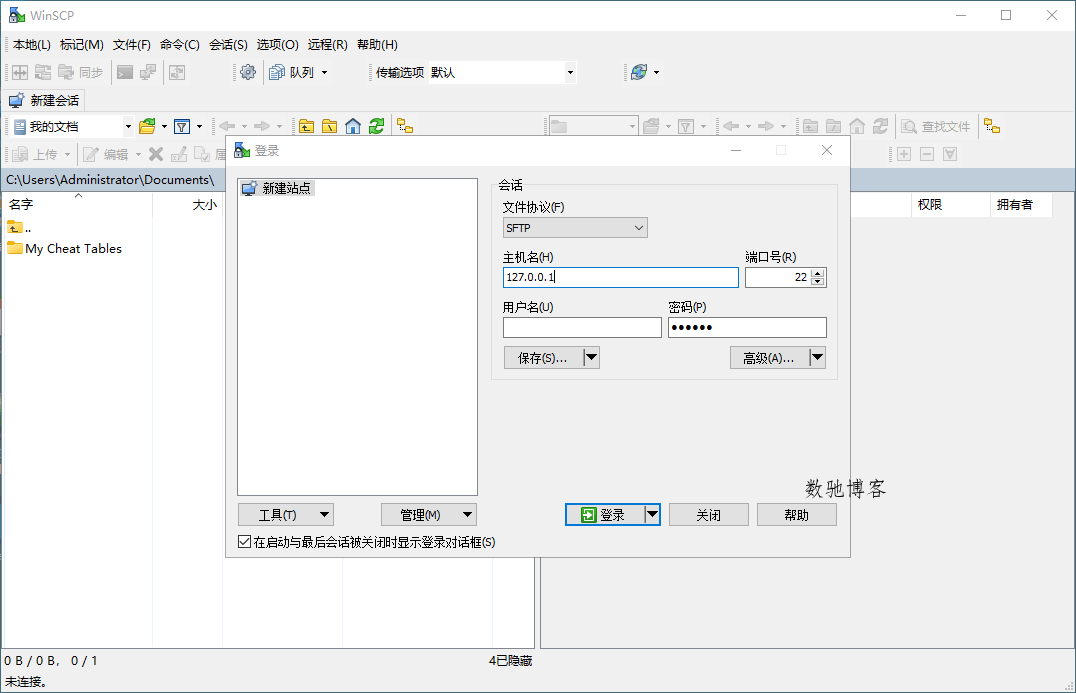Decrease the 端口号 port number spinner
Image resolution: width=1076 pixels, height=693 pixels.
[x=817, y=281]
